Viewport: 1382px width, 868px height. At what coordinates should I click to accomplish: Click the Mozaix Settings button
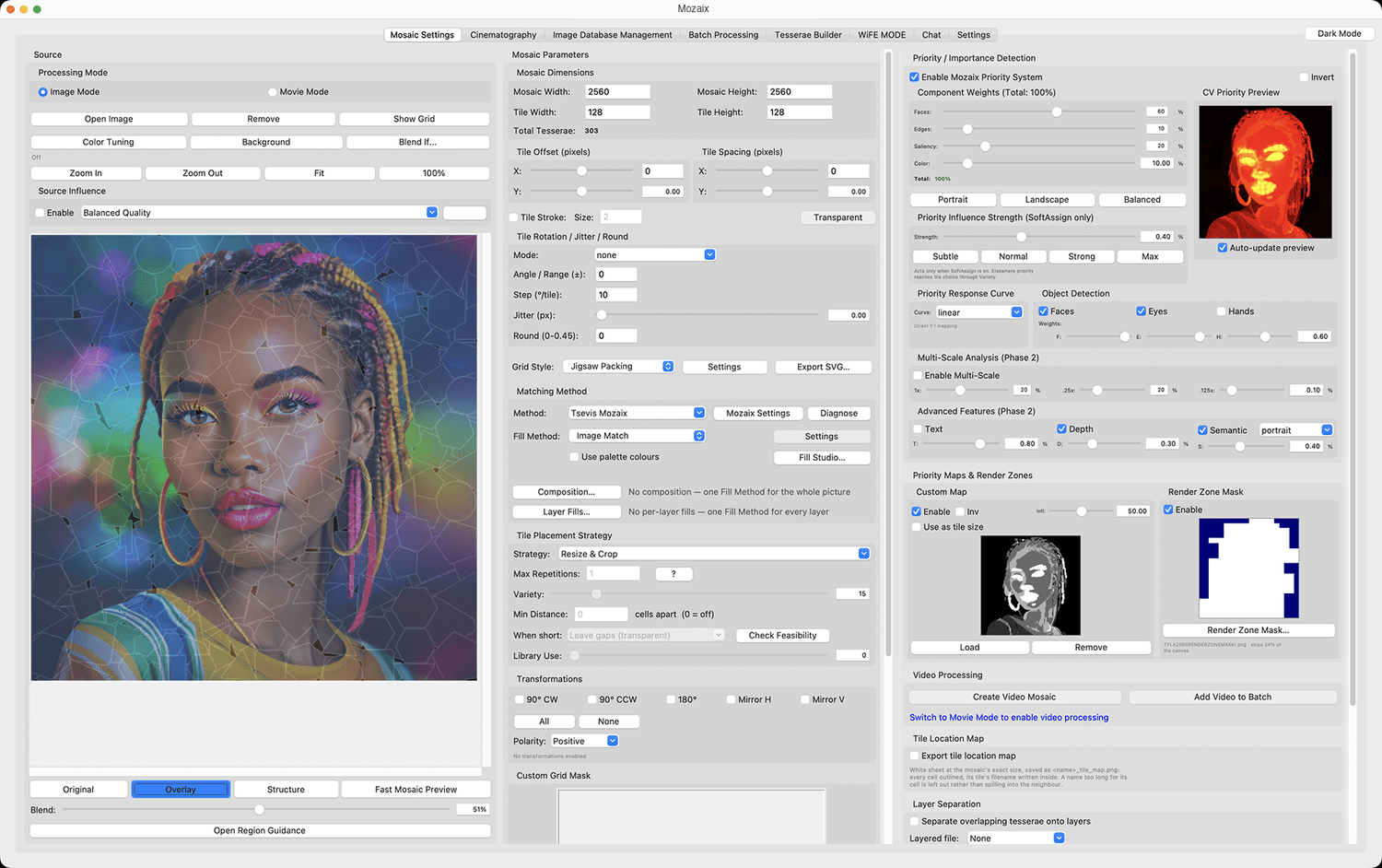757,414
